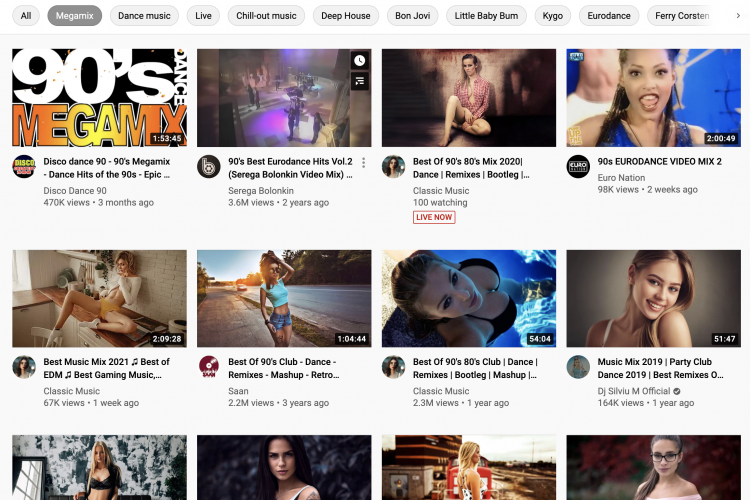Open Euro Nation channel avatar
This screenshot has height=500, width=750.
(578, 167)
